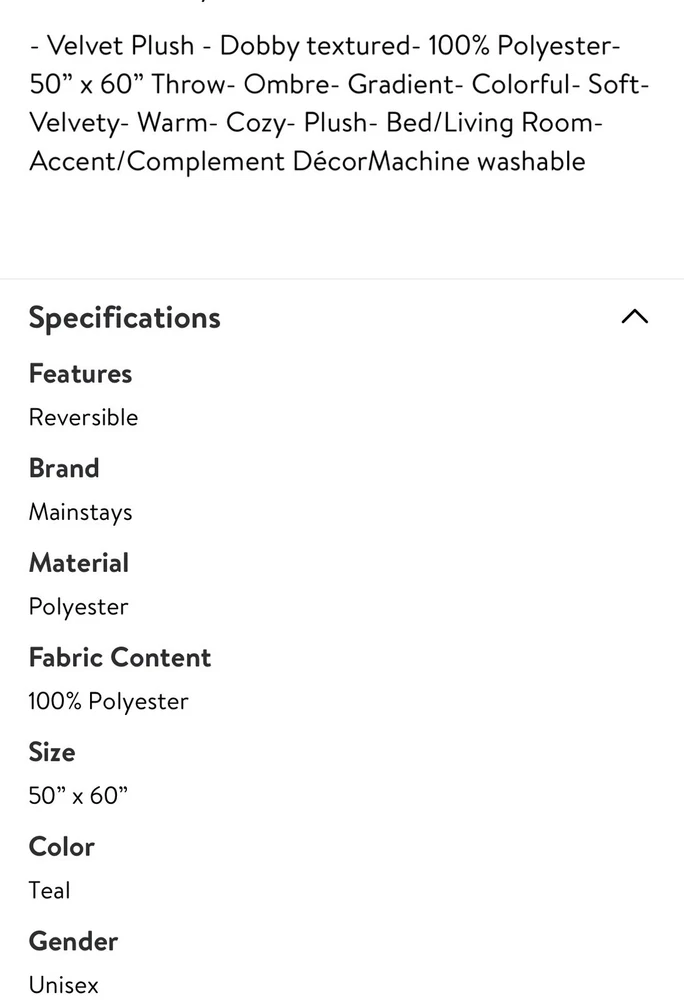The width and height of the screenshot is (684, 1000).
Task: Tap the Reversible feature value
Action: pos(83,417)
